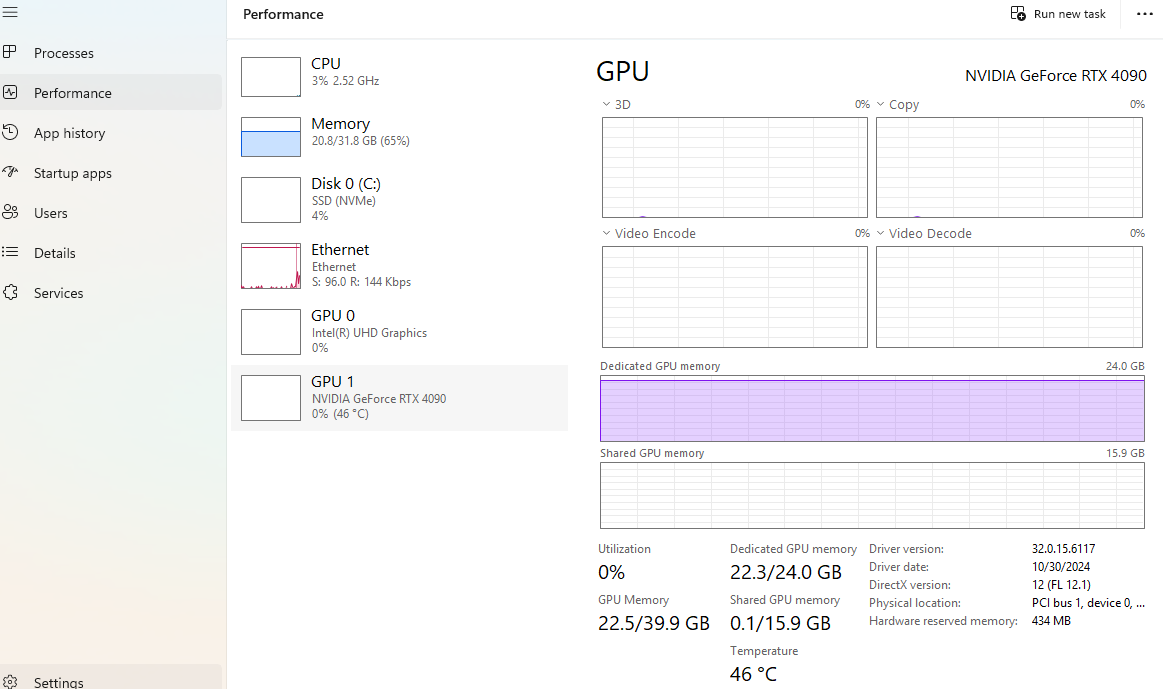The width and height of the screenshot is (1163, 689).
Task: Click the Utilization 0% value
Action: pos(611,573)
